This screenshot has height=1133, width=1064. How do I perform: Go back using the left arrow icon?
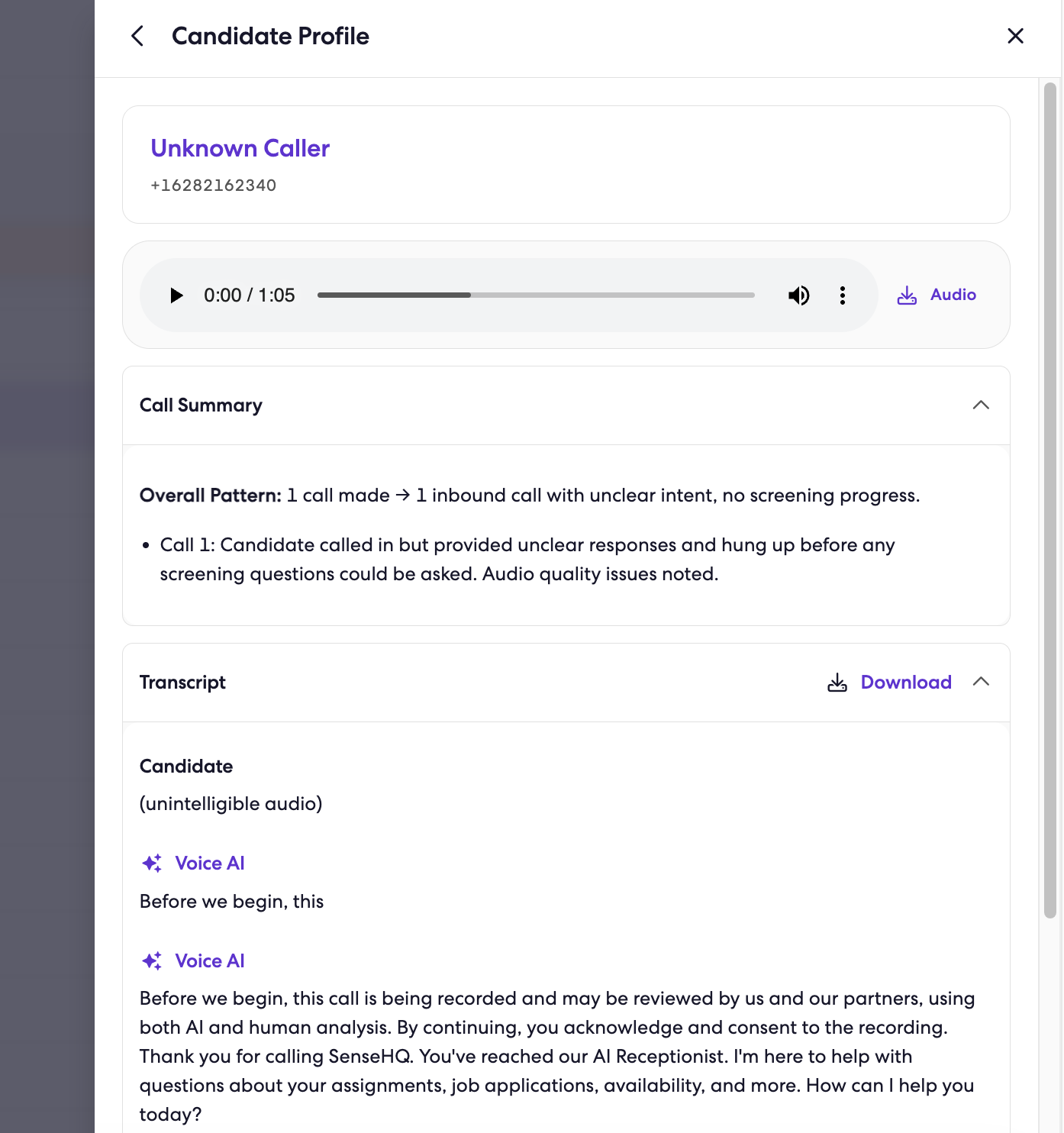pyautogui.click(x=137, y=36)
